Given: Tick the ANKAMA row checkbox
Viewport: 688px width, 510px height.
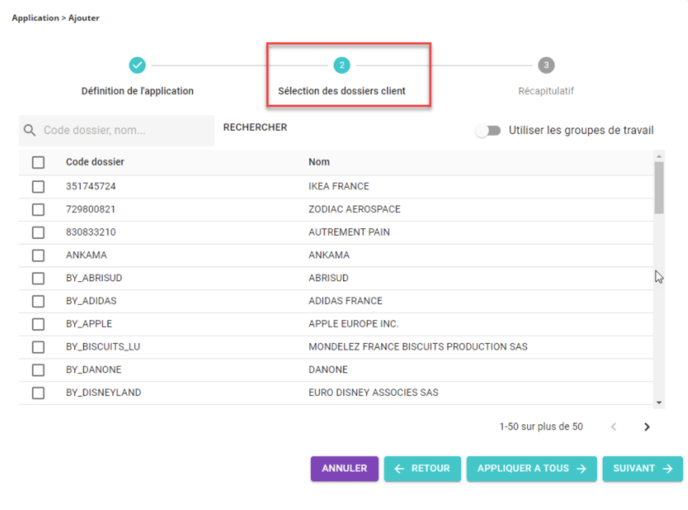Looking at the screenshot, I should tap(38, 255).
